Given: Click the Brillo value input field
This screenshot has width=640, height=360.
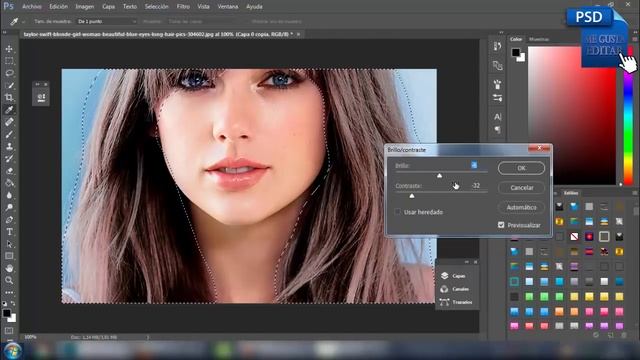Looking at the screenshot, I should click(x=474, y=165).
